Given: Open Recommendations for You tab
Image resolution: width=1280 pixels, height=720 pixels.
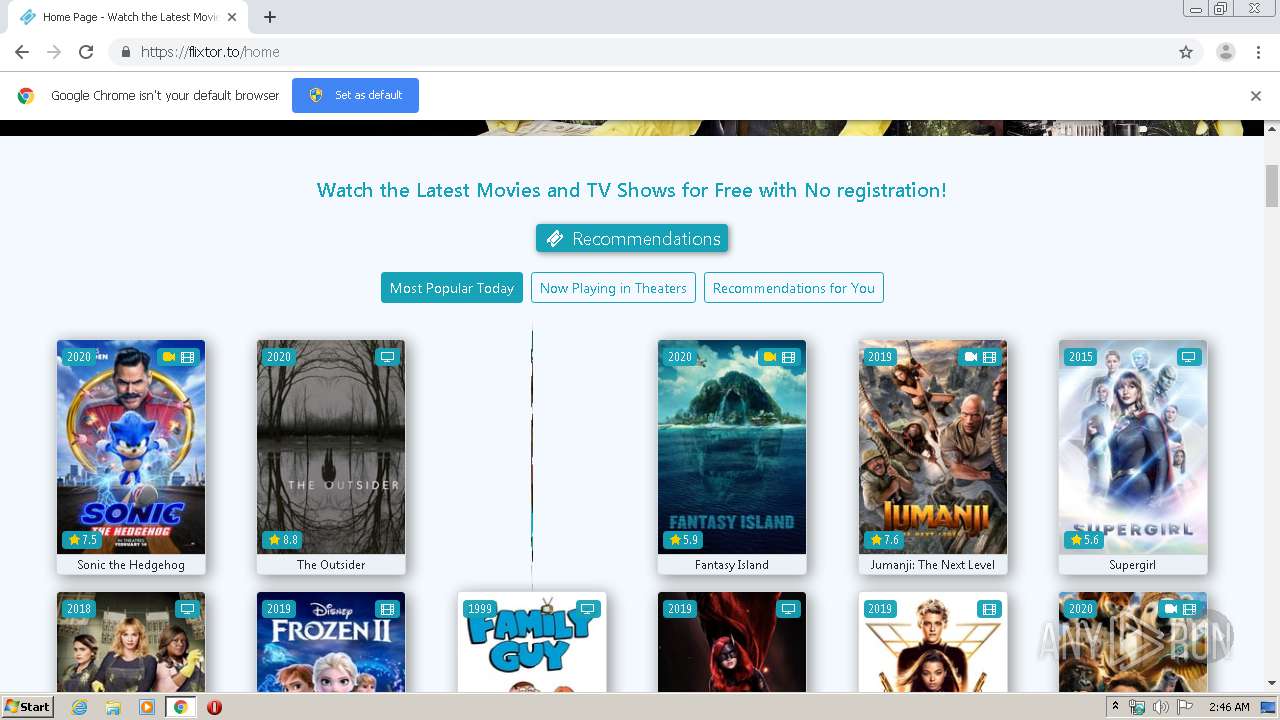Looking at the screenshot, I should point(794,288).
